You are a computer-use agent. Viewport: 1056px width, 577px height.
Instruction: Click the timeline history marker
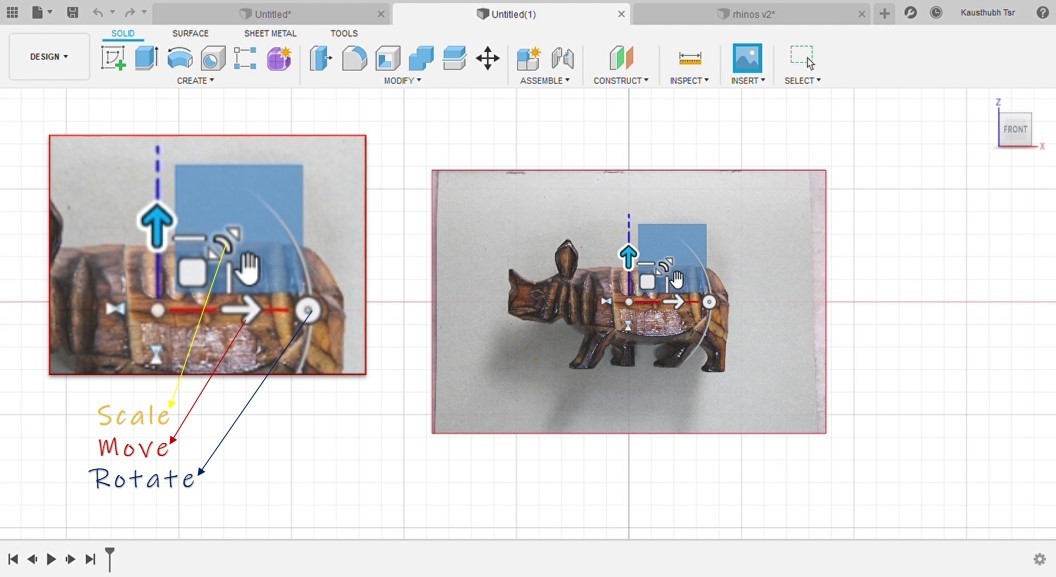coord(110,558)
